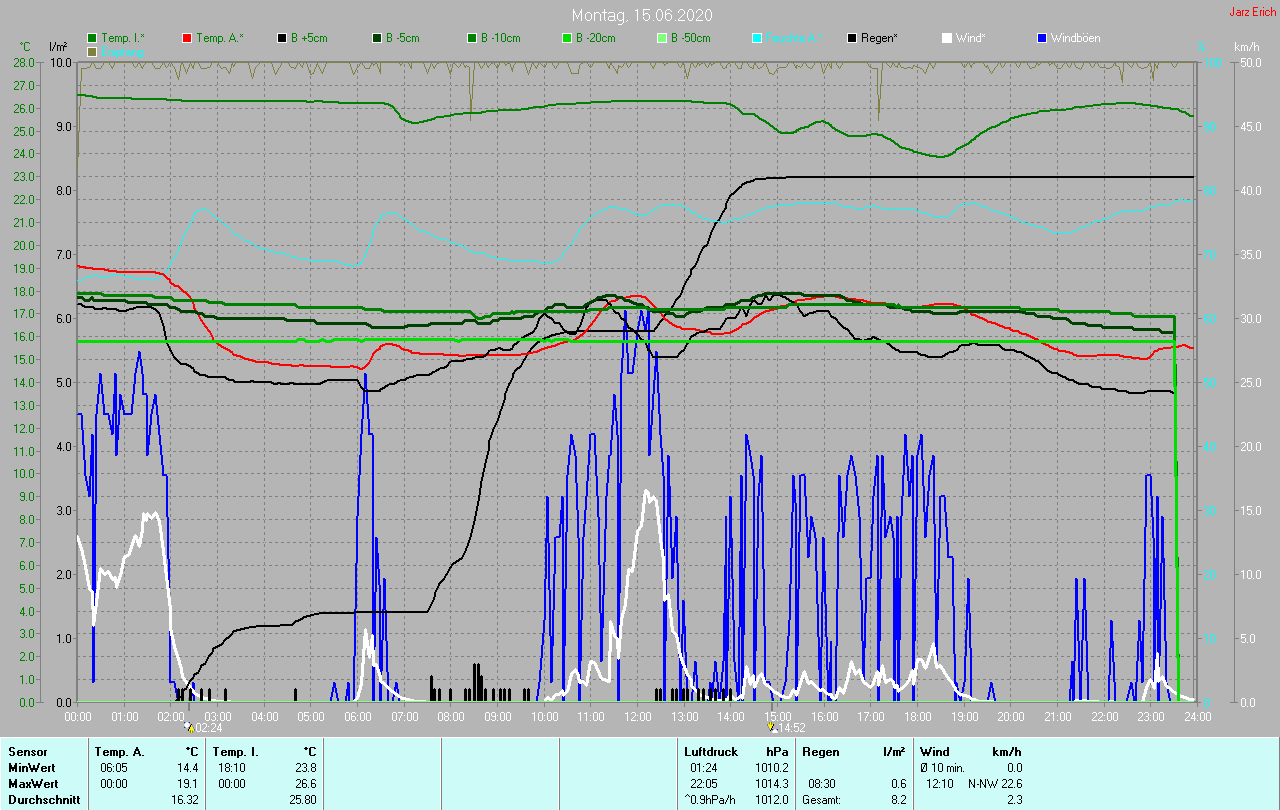Click the blue Windböen legend square
Image resolution: width=1280 pixels, height=810 pixels.
1041,38
